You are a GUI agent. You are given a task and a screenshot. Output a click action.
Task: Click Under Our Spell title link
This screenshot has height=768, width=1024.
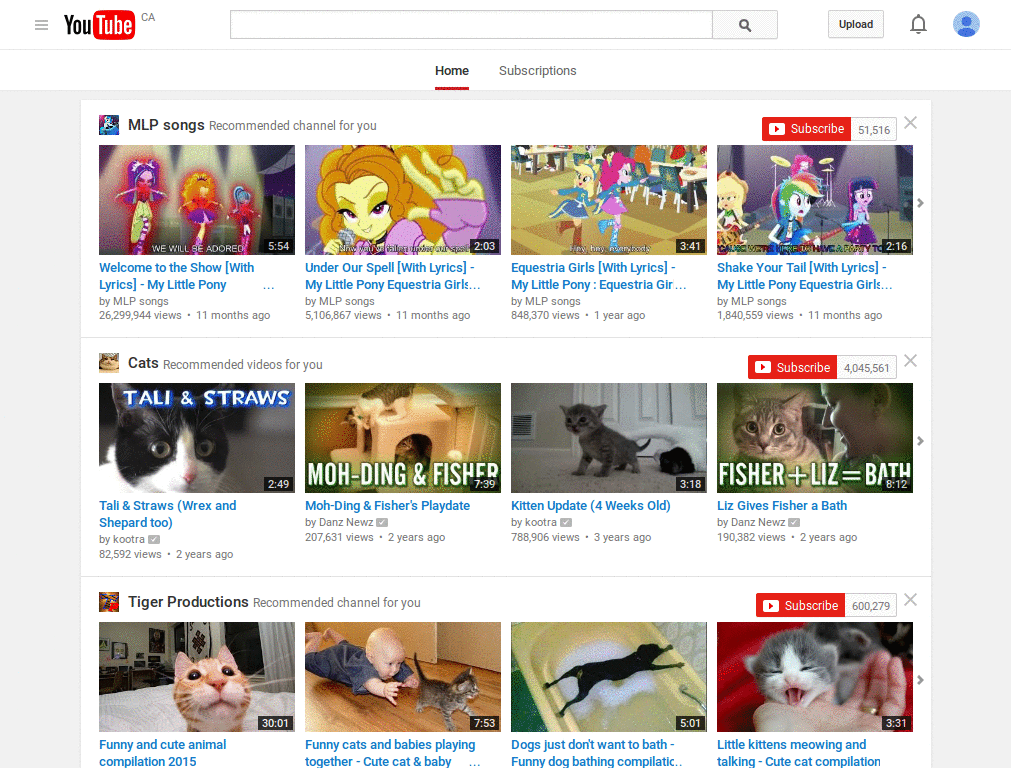tap(392, 276)
